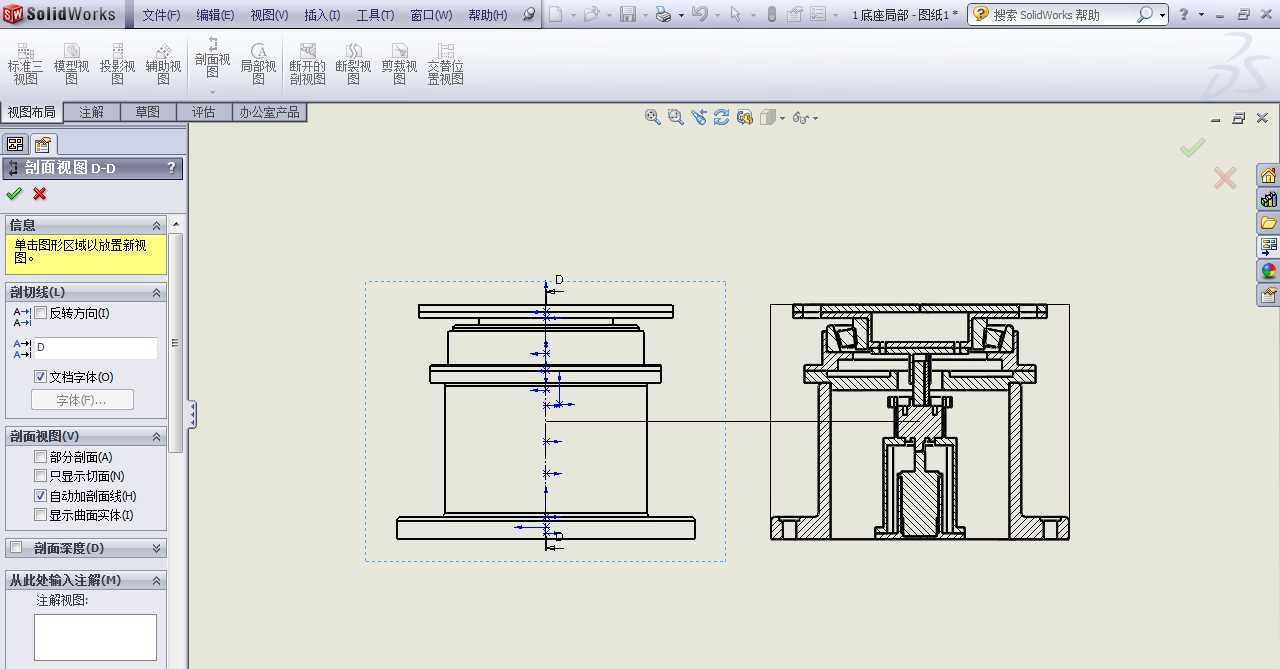The image size is (1280, 669).
Task: Uncheck the 文档字体(O) checkbox
Action: pyautogui.click(x=41, y=377)
